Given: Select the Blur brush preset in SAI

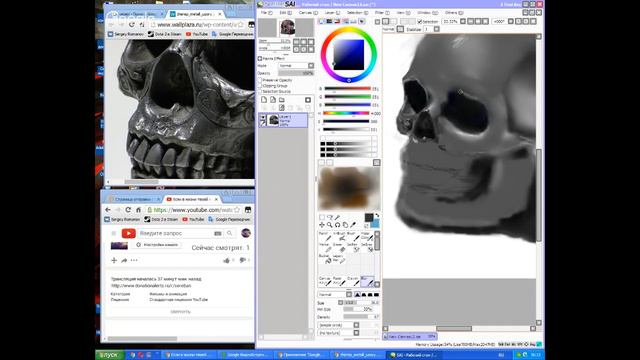Looking at the screenshot, I should click(x=367, y=281).
